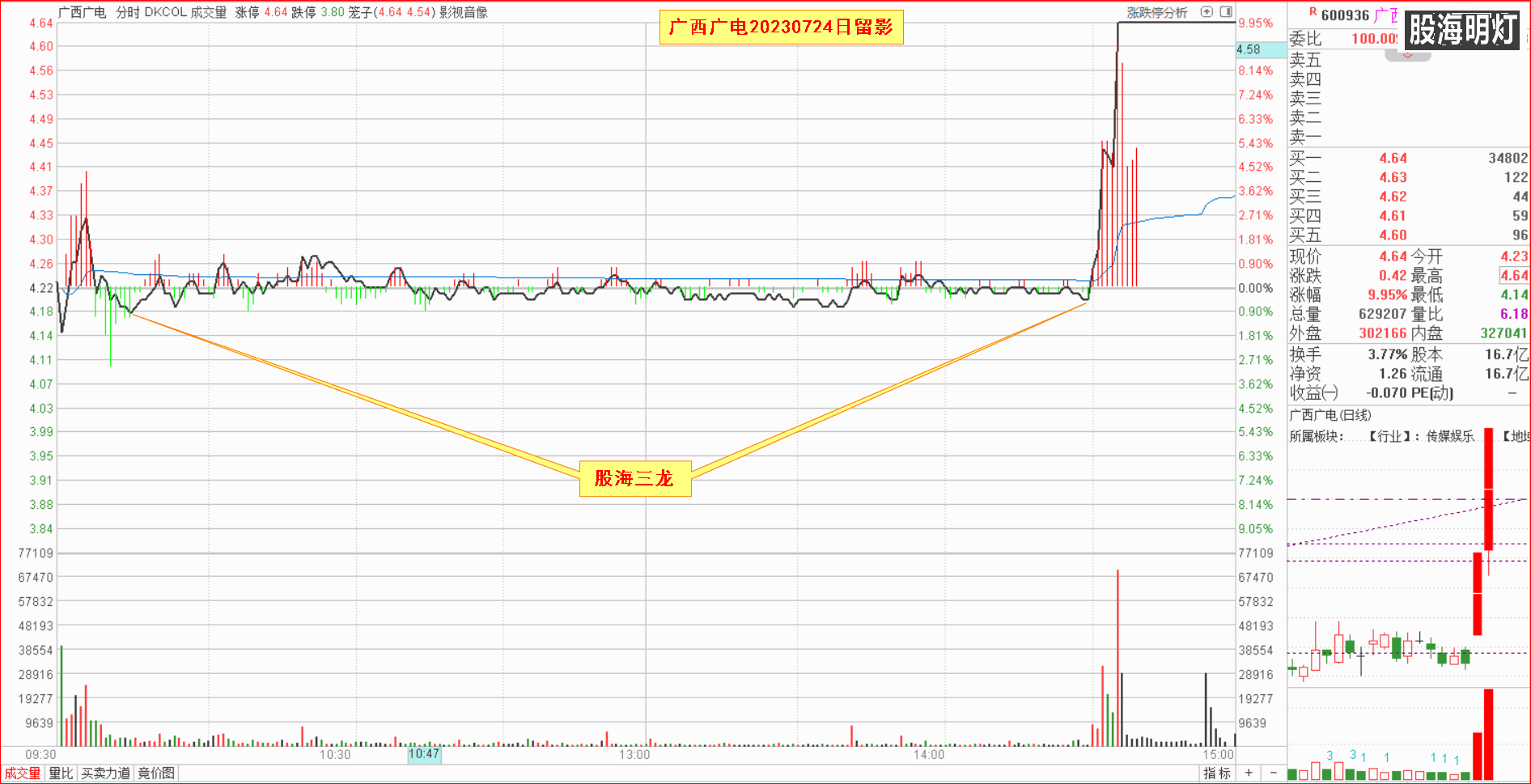Viewport: 1531px width, 784px height.
Task: Click the 77109 volume axis label at left
Action: pos(36,553)
